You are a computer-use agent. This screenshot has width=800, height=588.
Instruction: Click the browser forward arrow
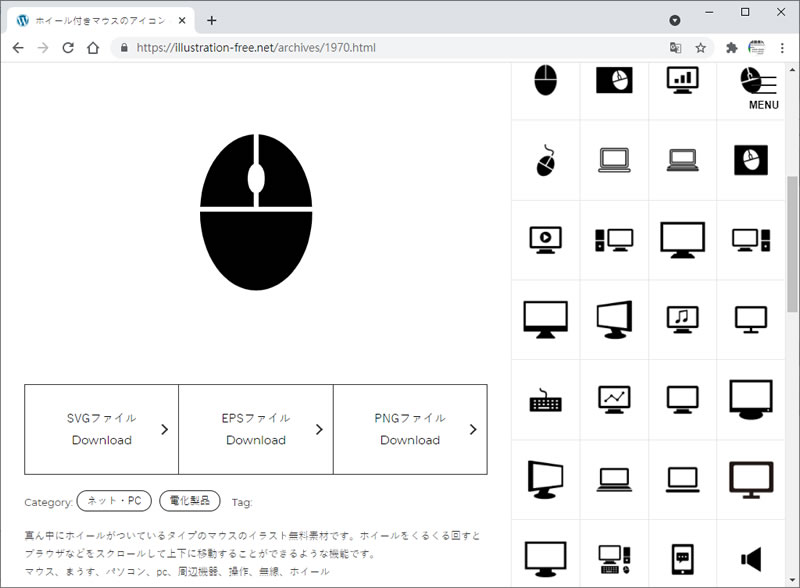(x=43, y=48)
